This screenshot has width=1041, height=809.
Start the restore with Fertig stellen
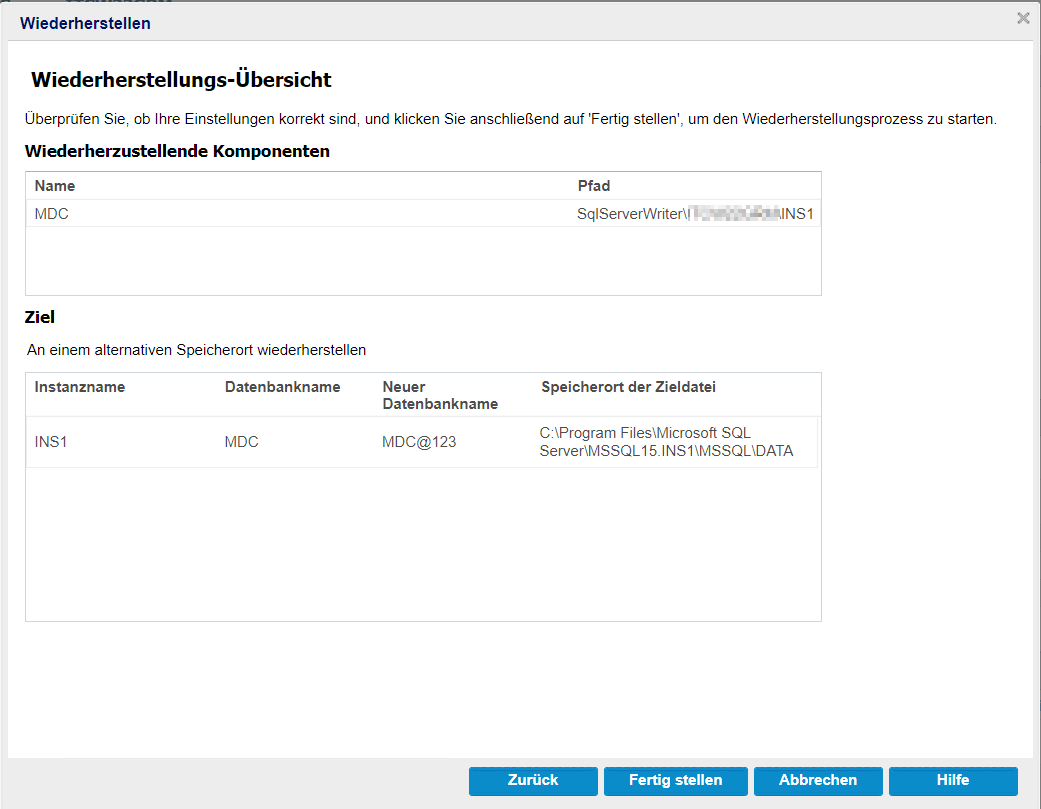coord(675,780)
